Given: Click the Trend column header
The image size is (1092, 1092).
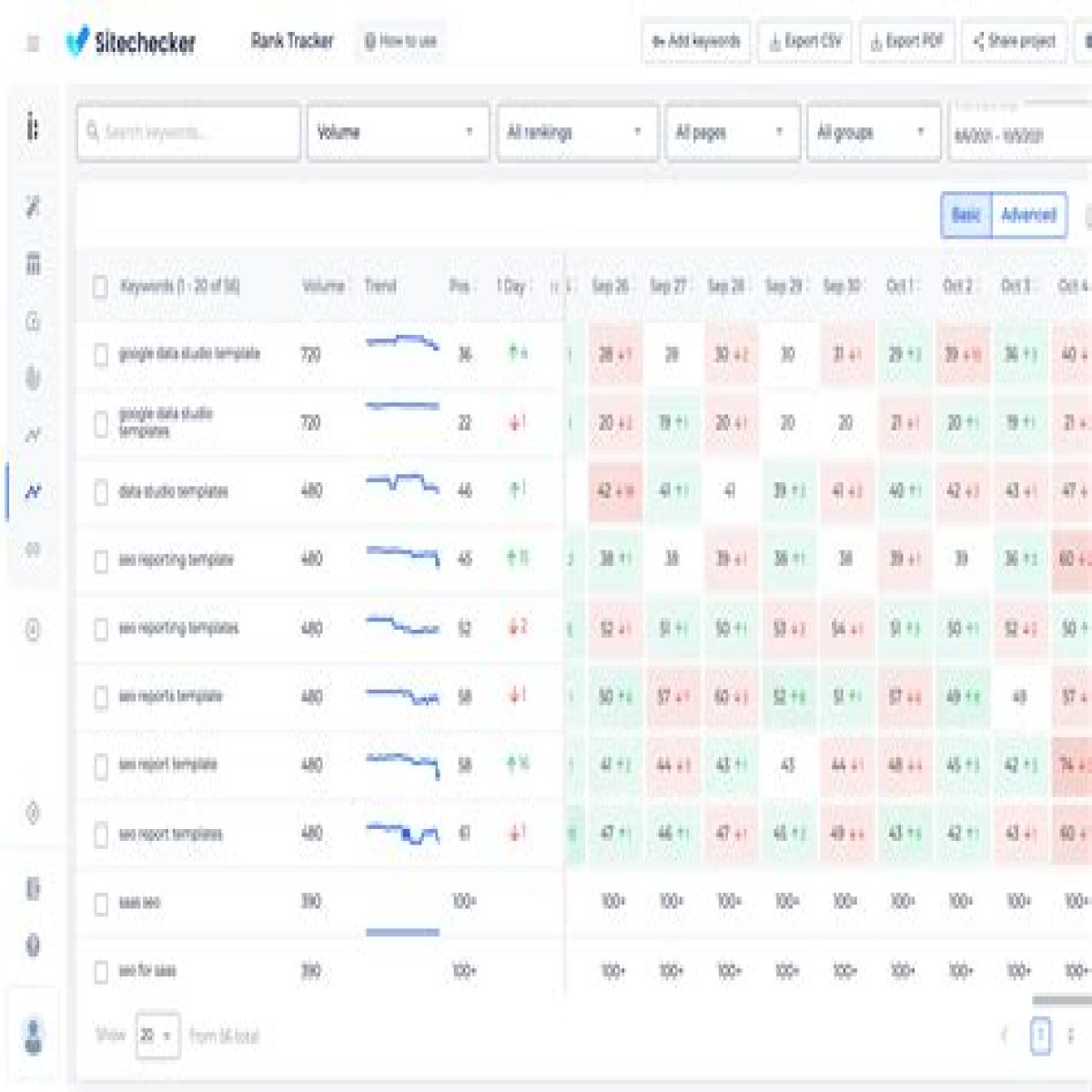Looking at the screenshot, I should [380, 286].
